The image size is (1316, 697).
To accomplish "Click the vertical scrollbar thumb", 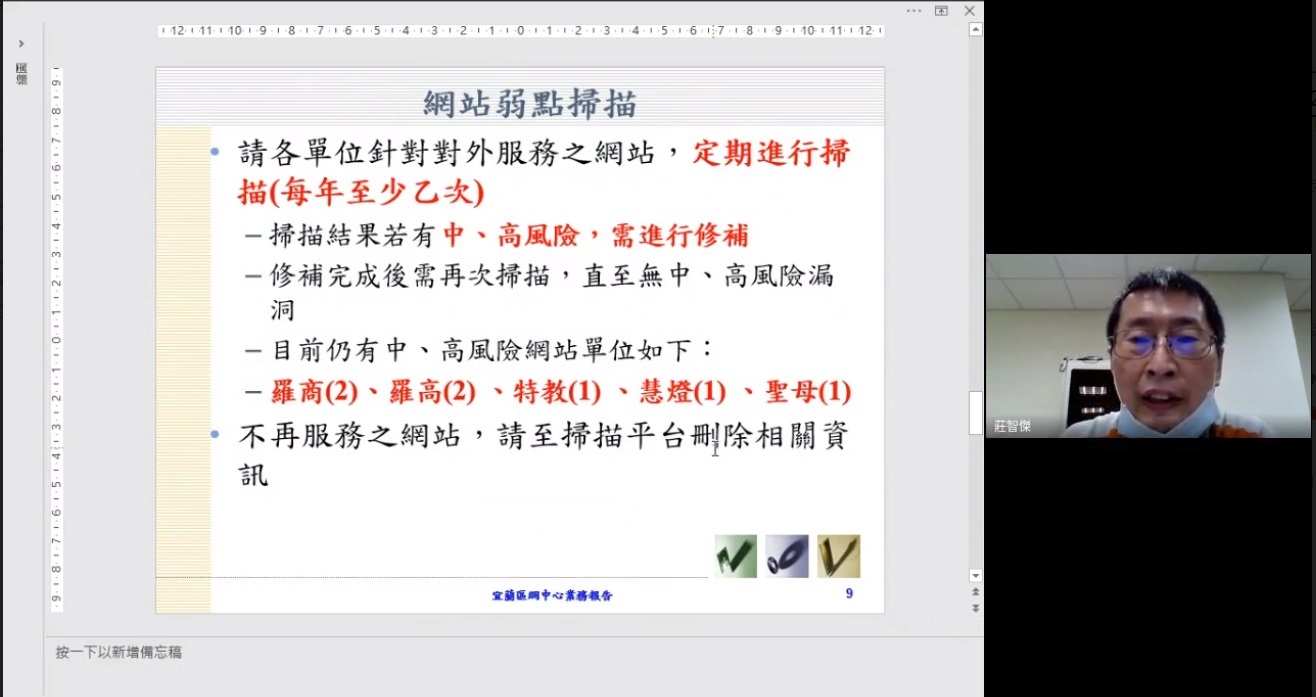I will pyautogui.click(x=975, y=412).
